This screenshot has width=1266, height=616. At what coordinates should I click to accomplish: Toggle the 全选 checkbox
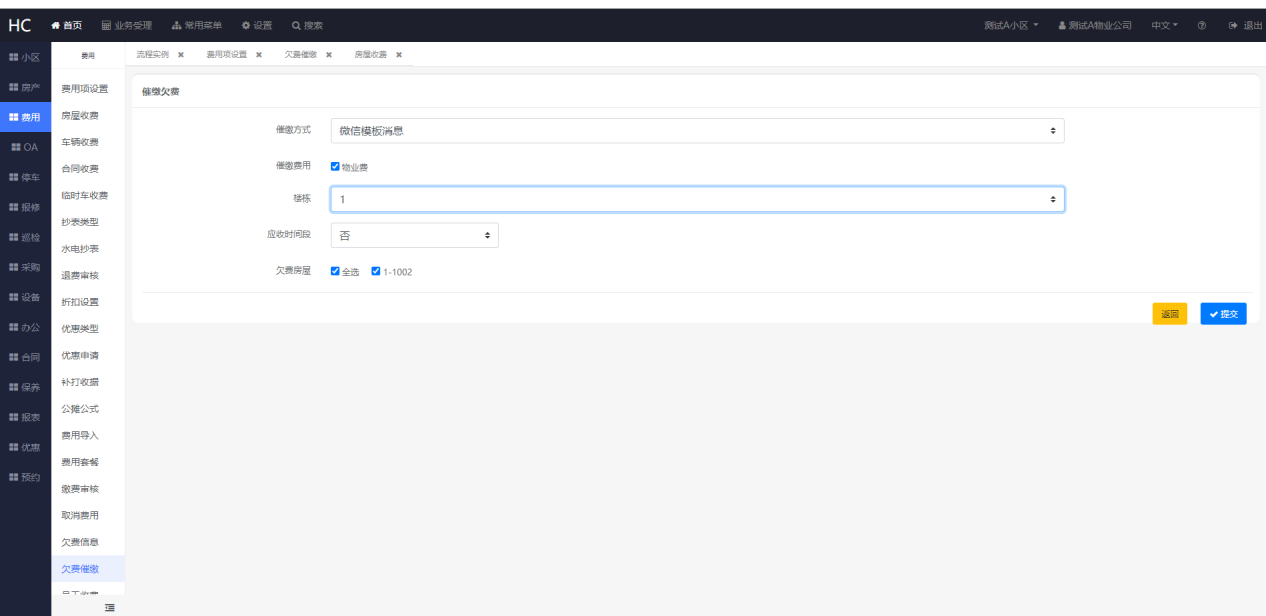coord(335,271)
